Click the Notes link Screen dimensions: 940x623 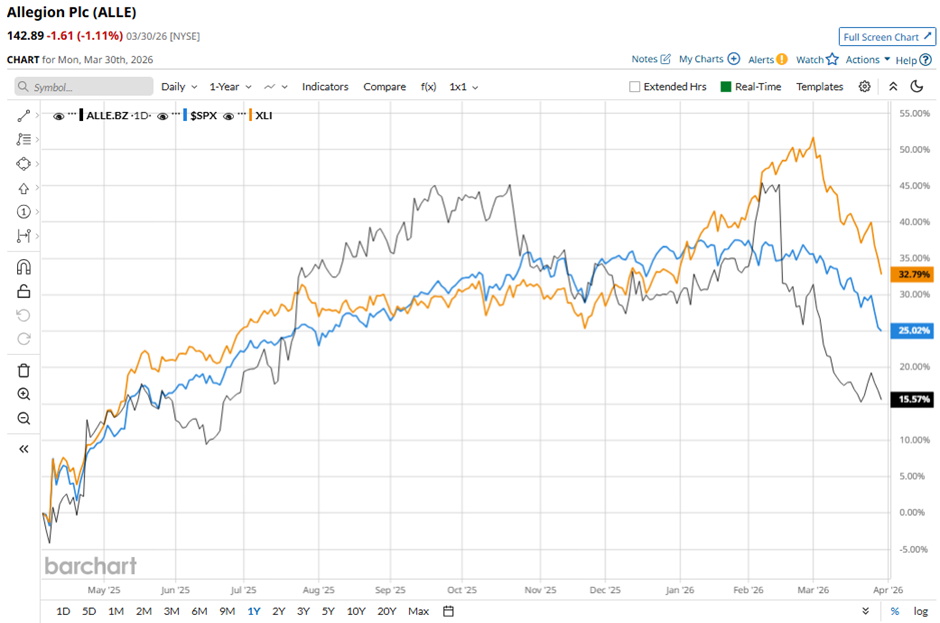click(x=644, y=59)
